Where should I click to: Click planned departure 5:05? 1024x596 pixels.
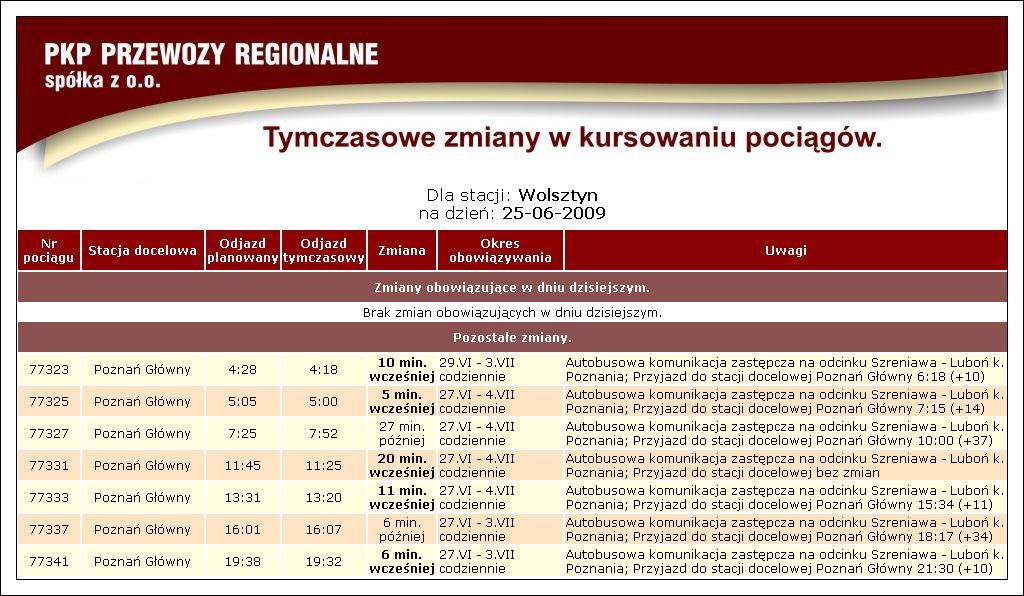point(243,401)
